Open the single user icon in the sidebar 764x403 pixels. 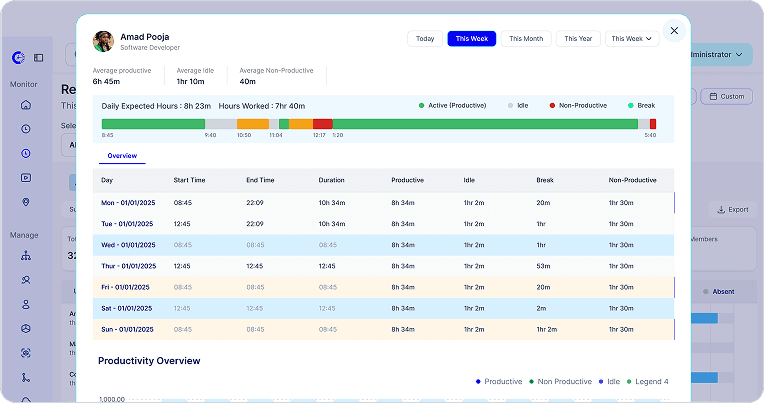26,304
